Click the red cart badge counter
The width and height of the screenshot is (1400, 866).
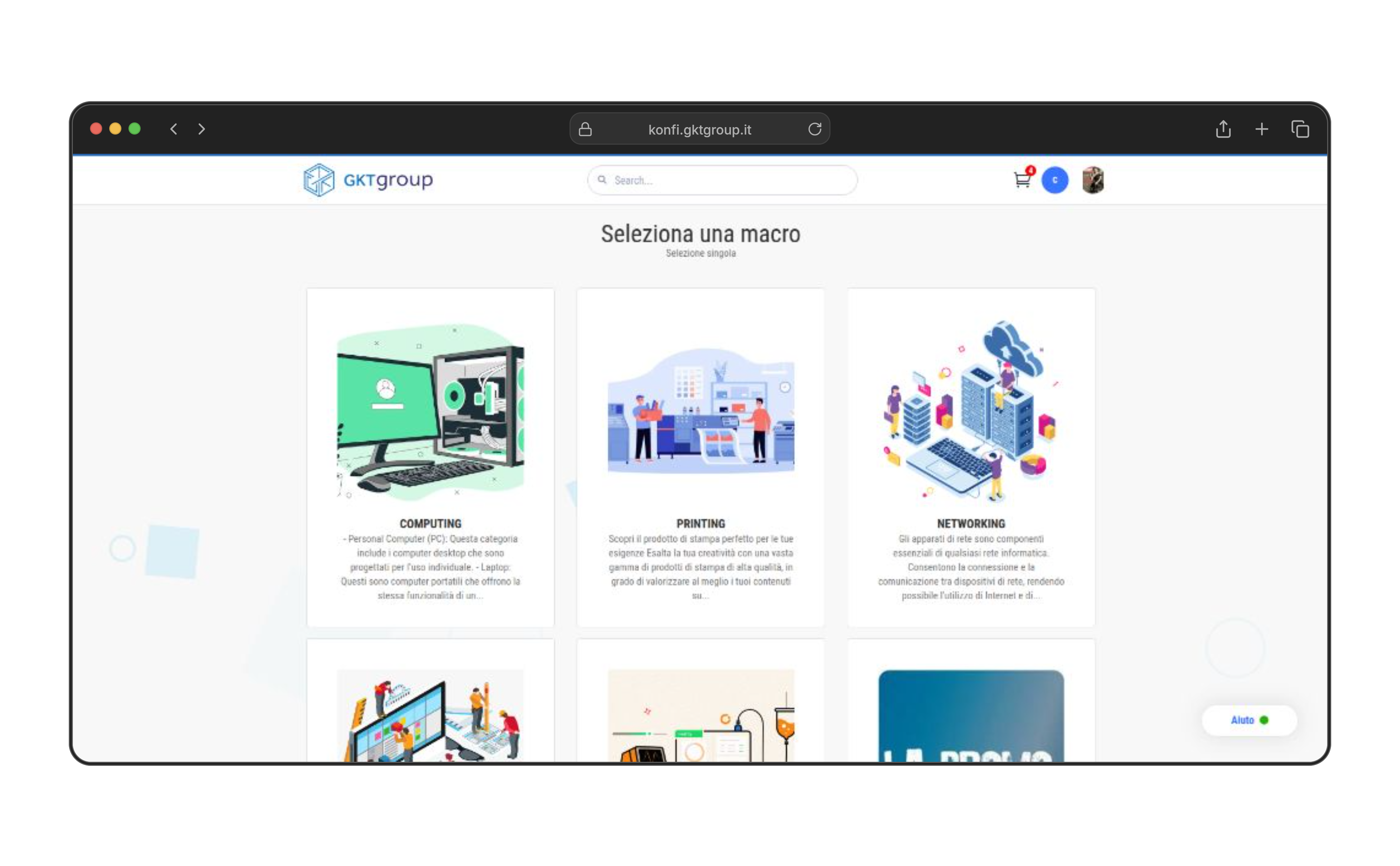pos(1031,170)
